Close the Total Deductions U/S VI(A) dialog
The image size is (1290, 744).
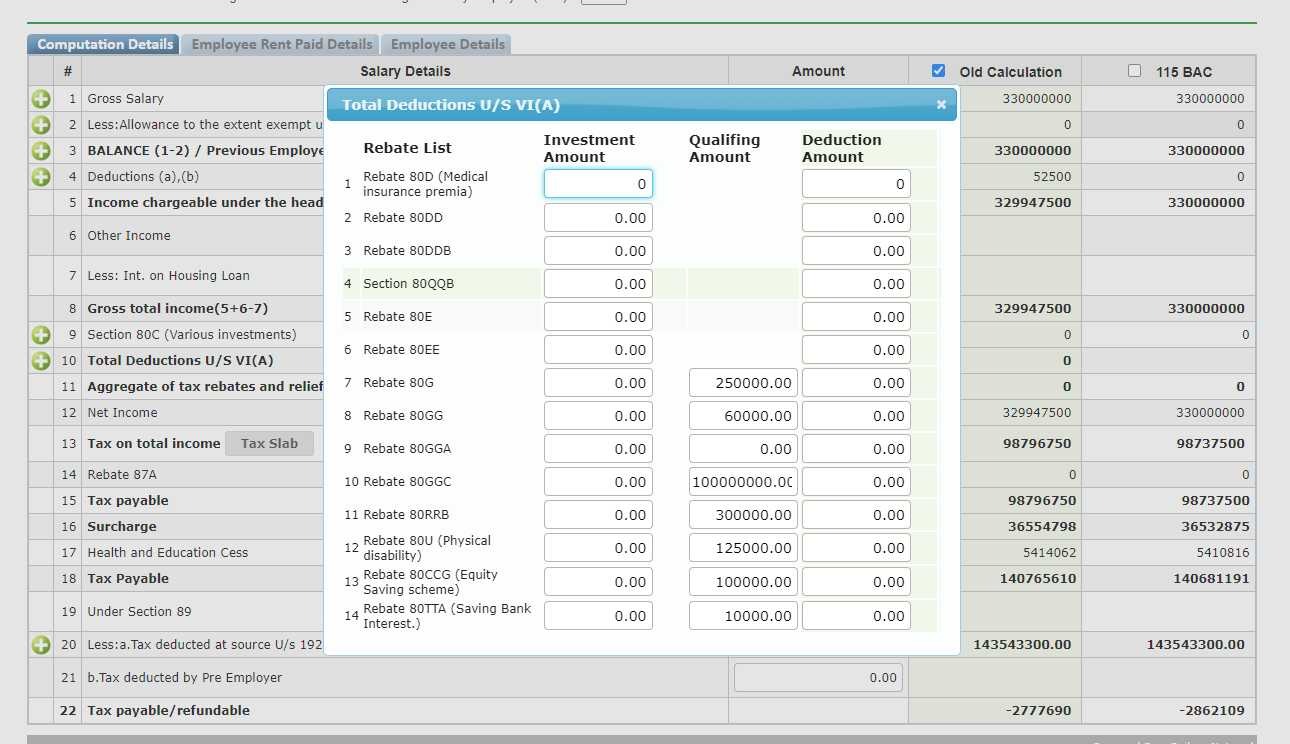940,103
